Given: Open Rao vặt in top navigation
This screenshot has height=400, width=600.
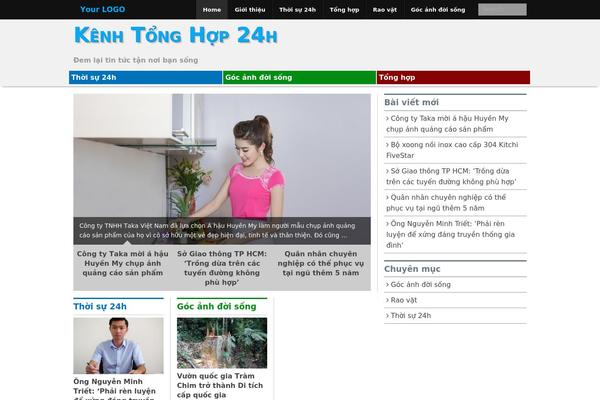Looking at the screenshot, I should pos(385,10).
